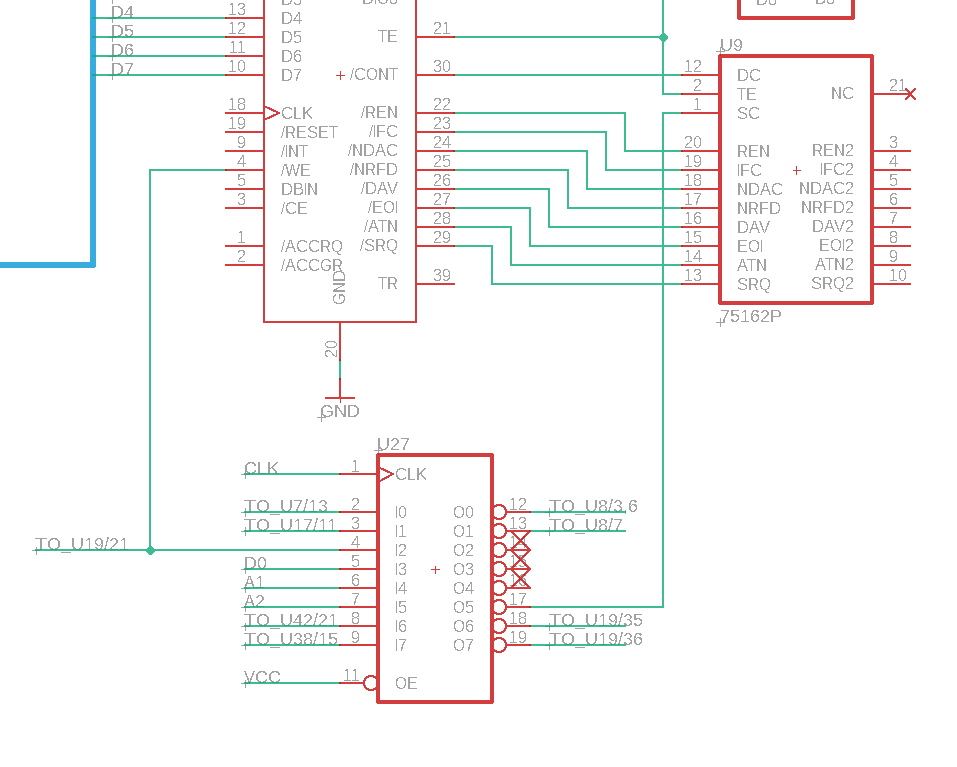957x767 pixels.
Task: Click the TO_U19/36 net label
Action: click(595, 640)
